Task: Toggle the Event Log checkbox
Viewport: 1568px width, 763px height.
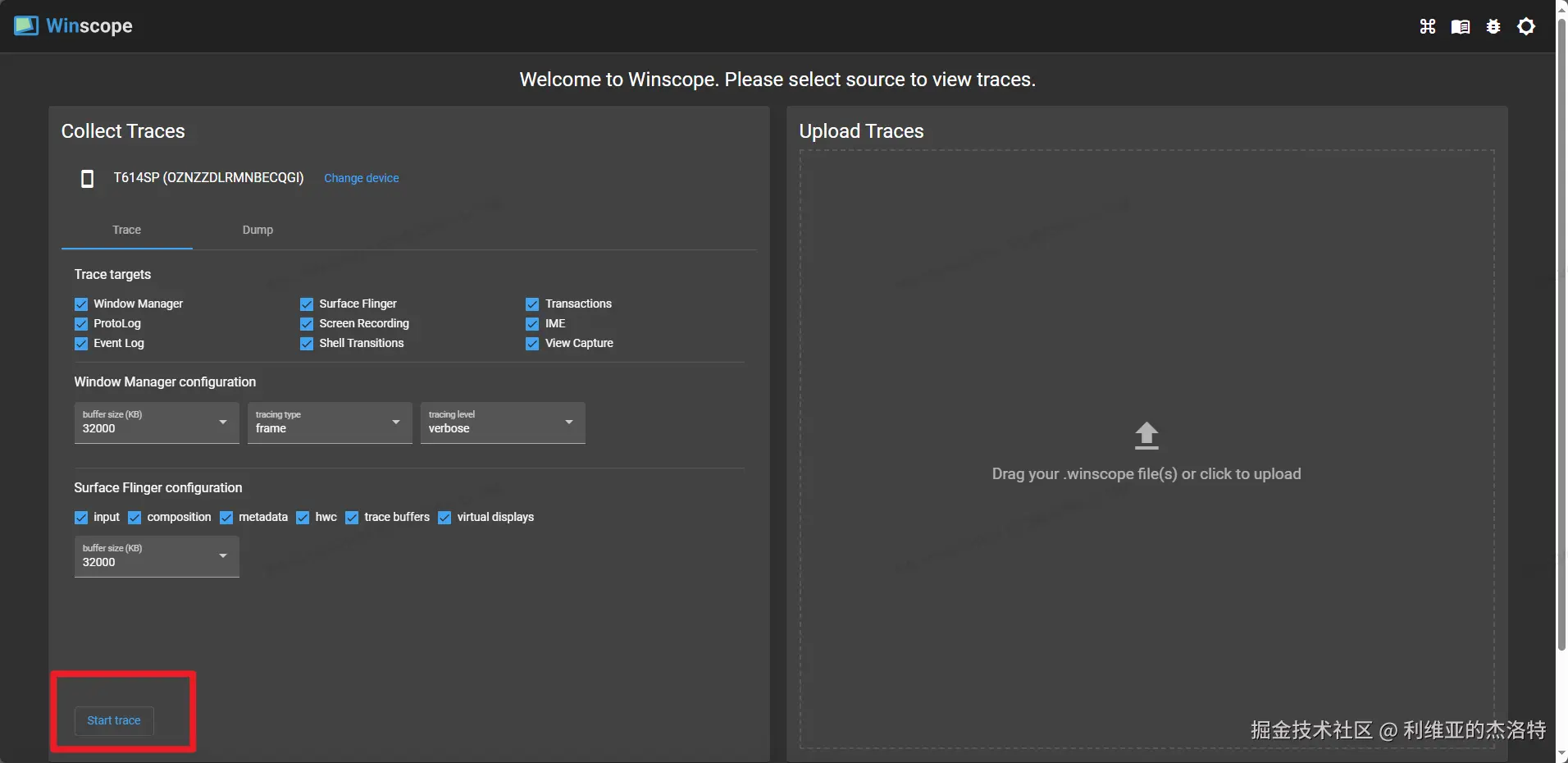Action: point(81,344)
